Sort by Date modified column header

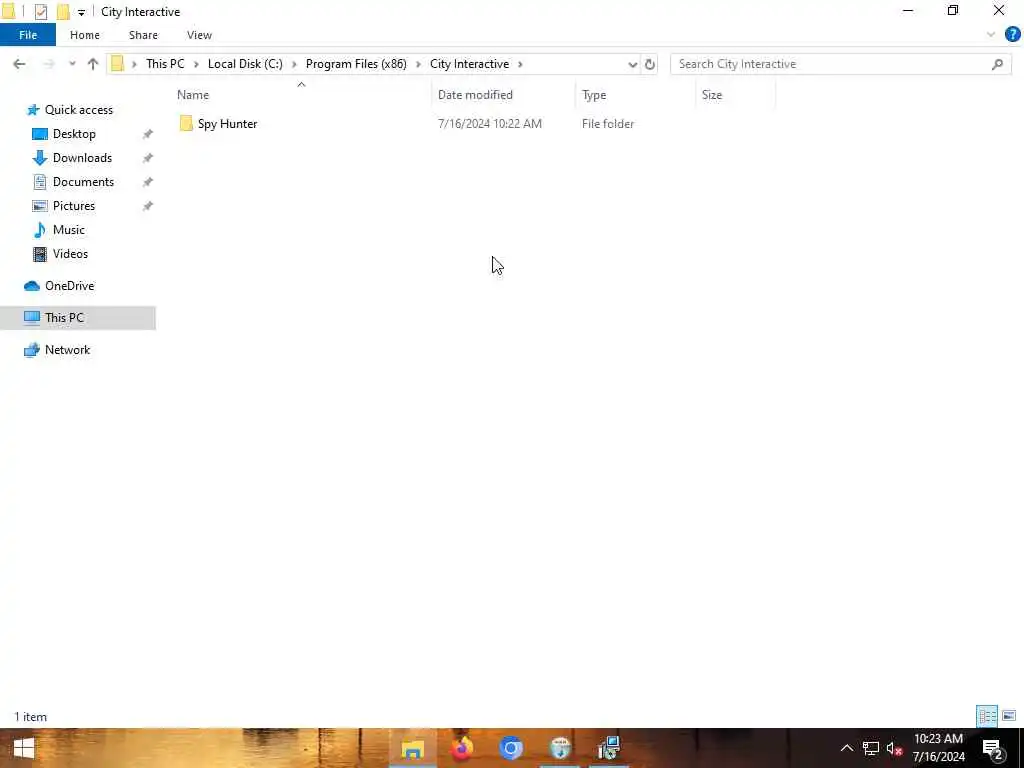click(x=504, y=95)
